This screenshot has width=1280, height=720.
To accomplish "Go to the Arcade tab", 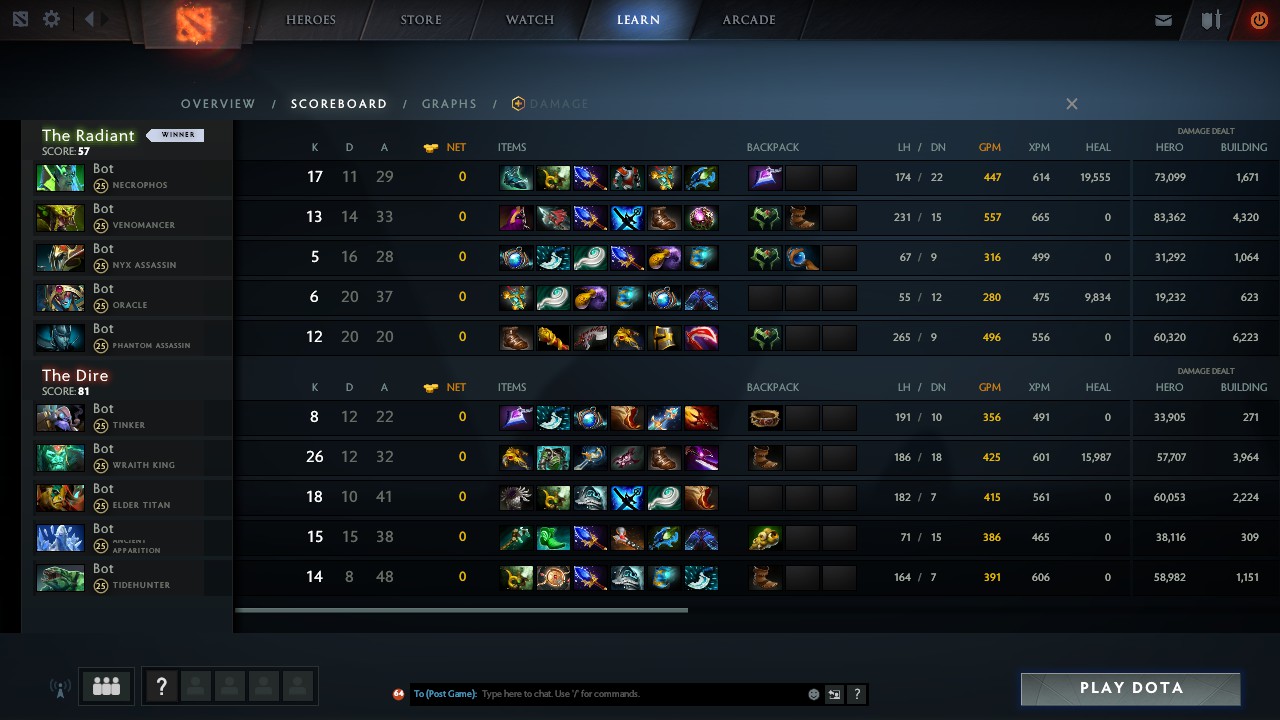I will (749, 20).
